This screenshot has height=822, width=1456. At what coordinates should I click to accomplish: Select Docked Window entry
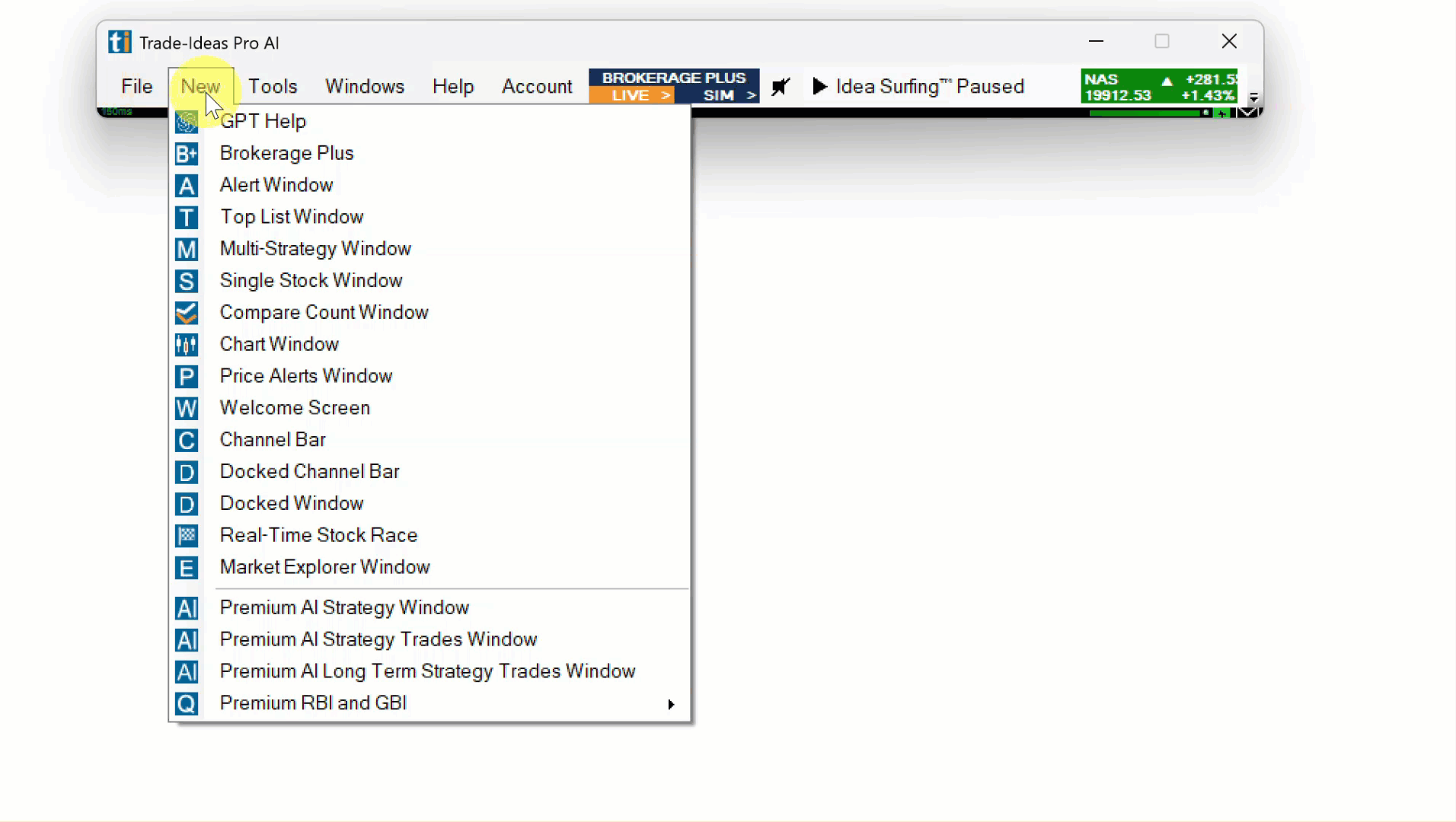point(429,505)
